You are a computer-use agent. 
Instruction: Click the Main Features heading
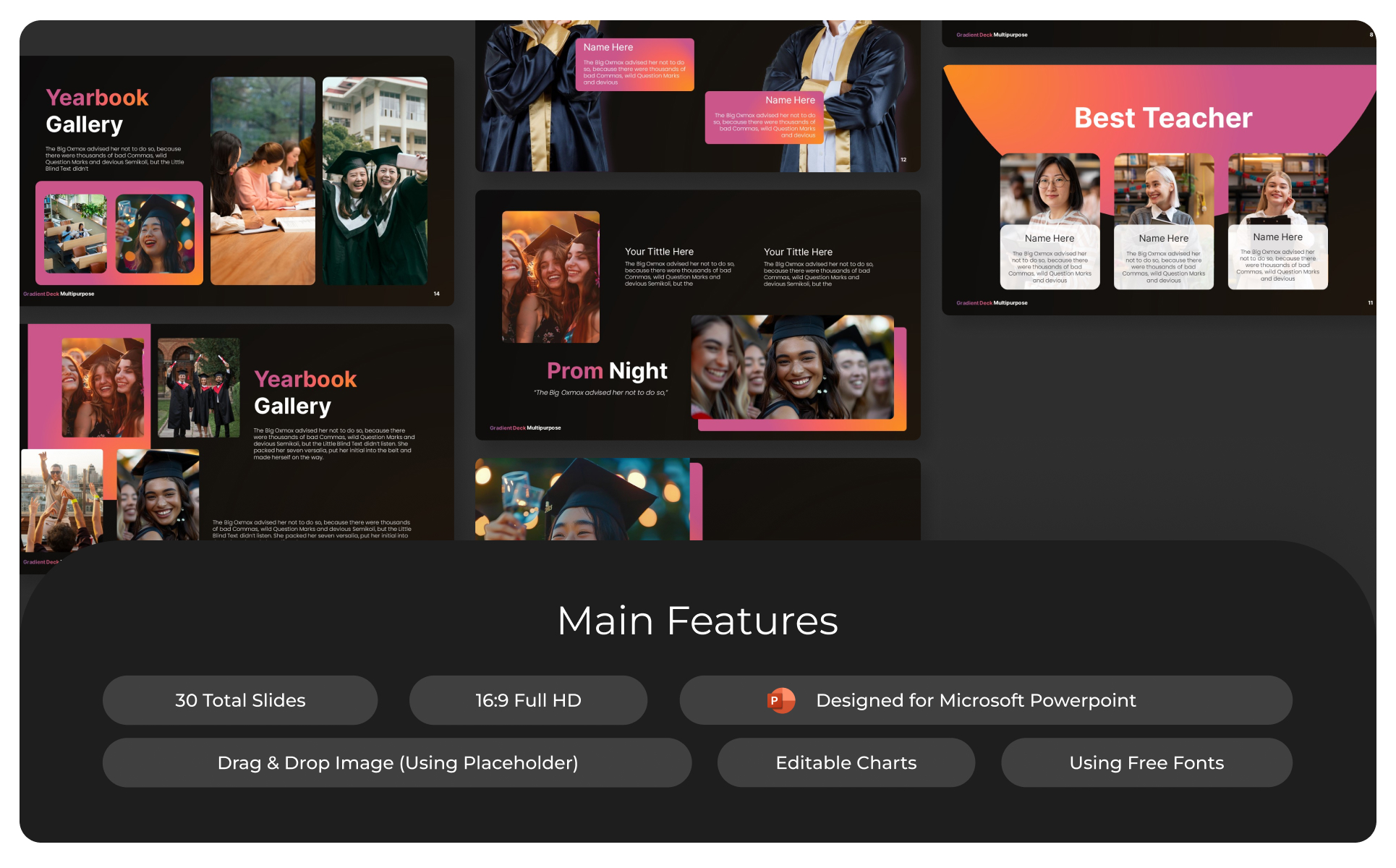tap(697, 621)
